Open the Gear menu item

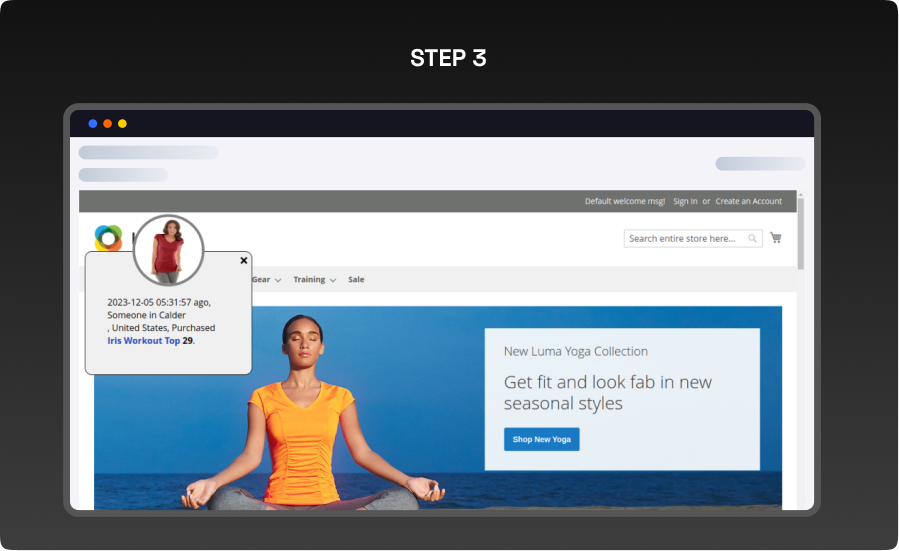pyautogui.click(x=261, y=280)
